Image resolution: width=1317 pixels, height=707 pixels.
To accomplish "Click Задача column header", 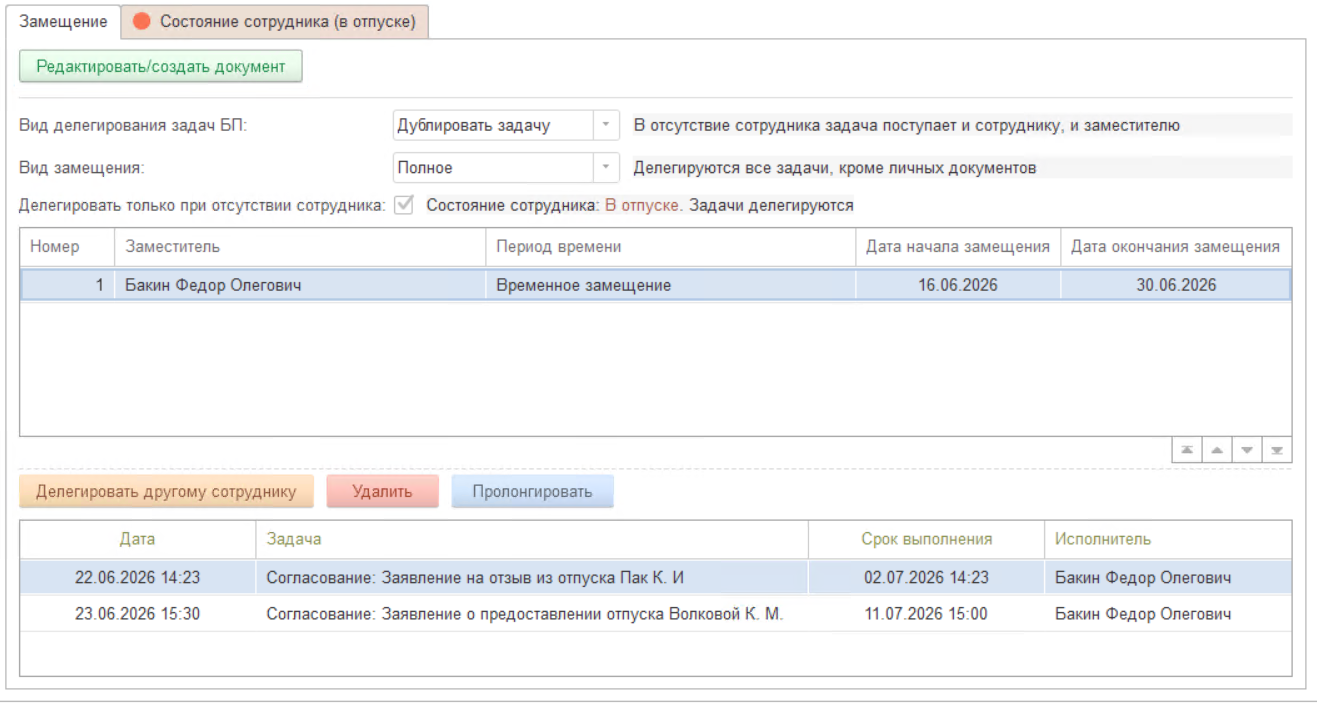I will tap(532, 539).
